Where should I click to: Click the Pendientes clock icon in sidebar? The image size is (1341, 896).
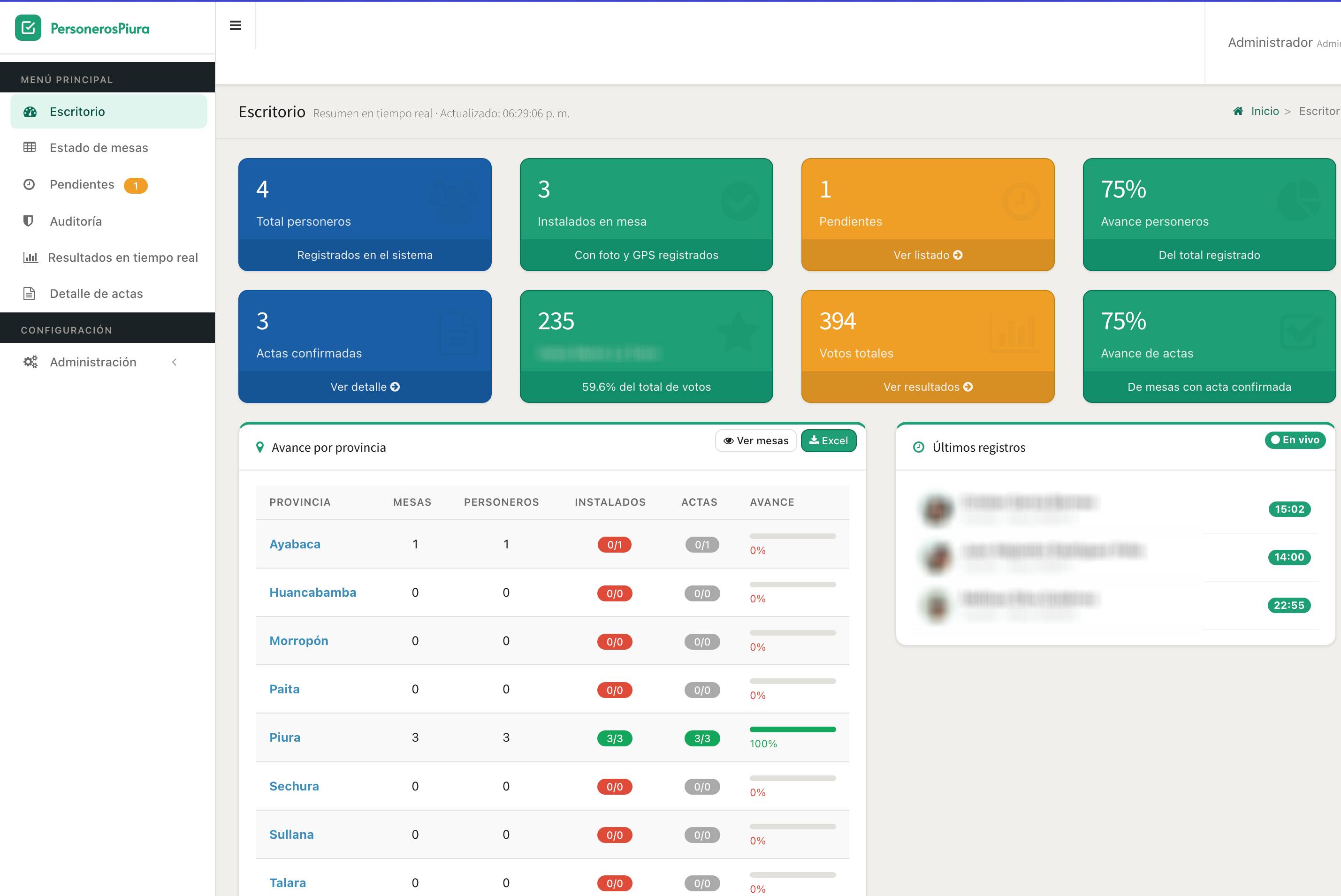click(29, 184)
